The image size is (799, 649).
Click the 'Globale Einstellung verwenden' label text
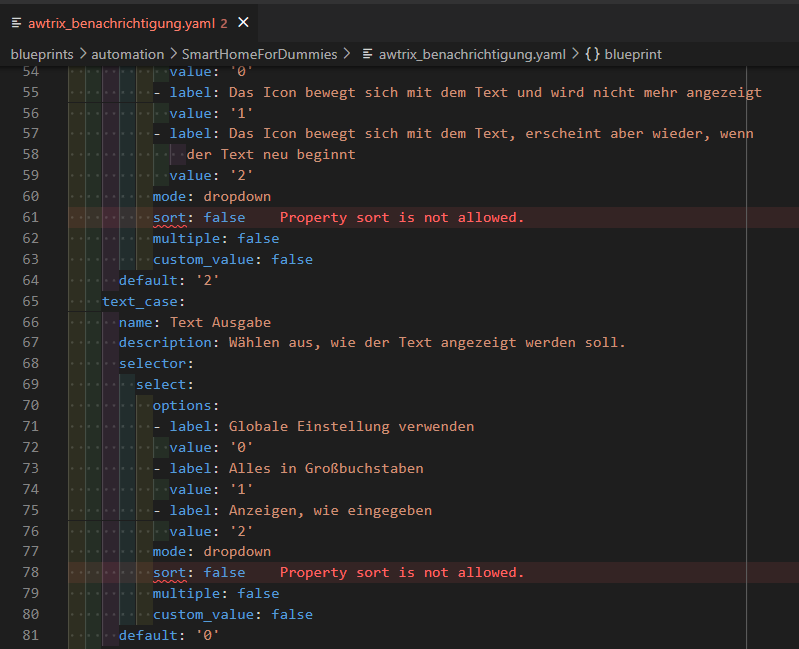350,427
